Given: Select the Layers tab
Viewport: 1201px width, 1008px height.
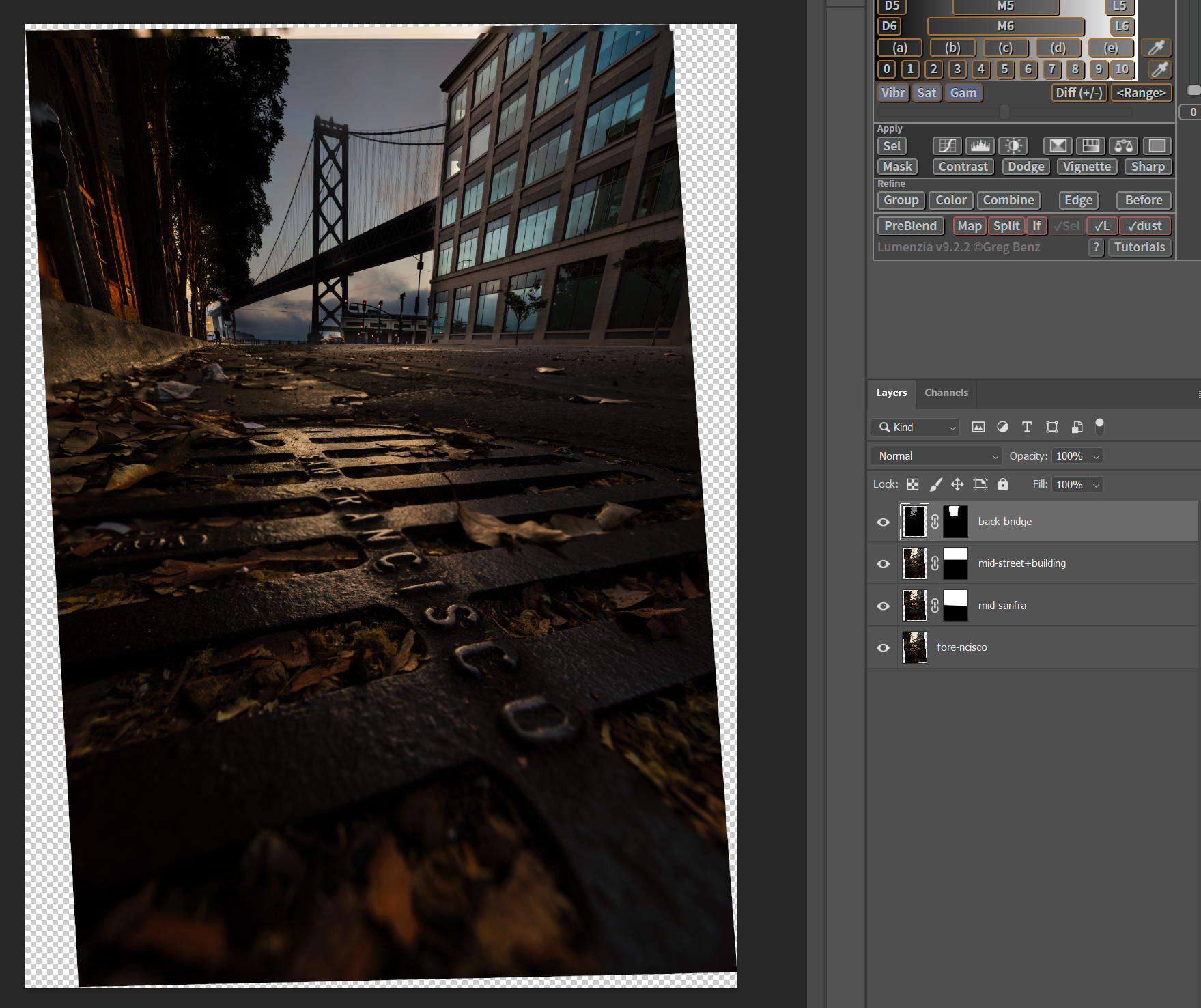Looking at the screenshot, I should [x=891, y=393].
